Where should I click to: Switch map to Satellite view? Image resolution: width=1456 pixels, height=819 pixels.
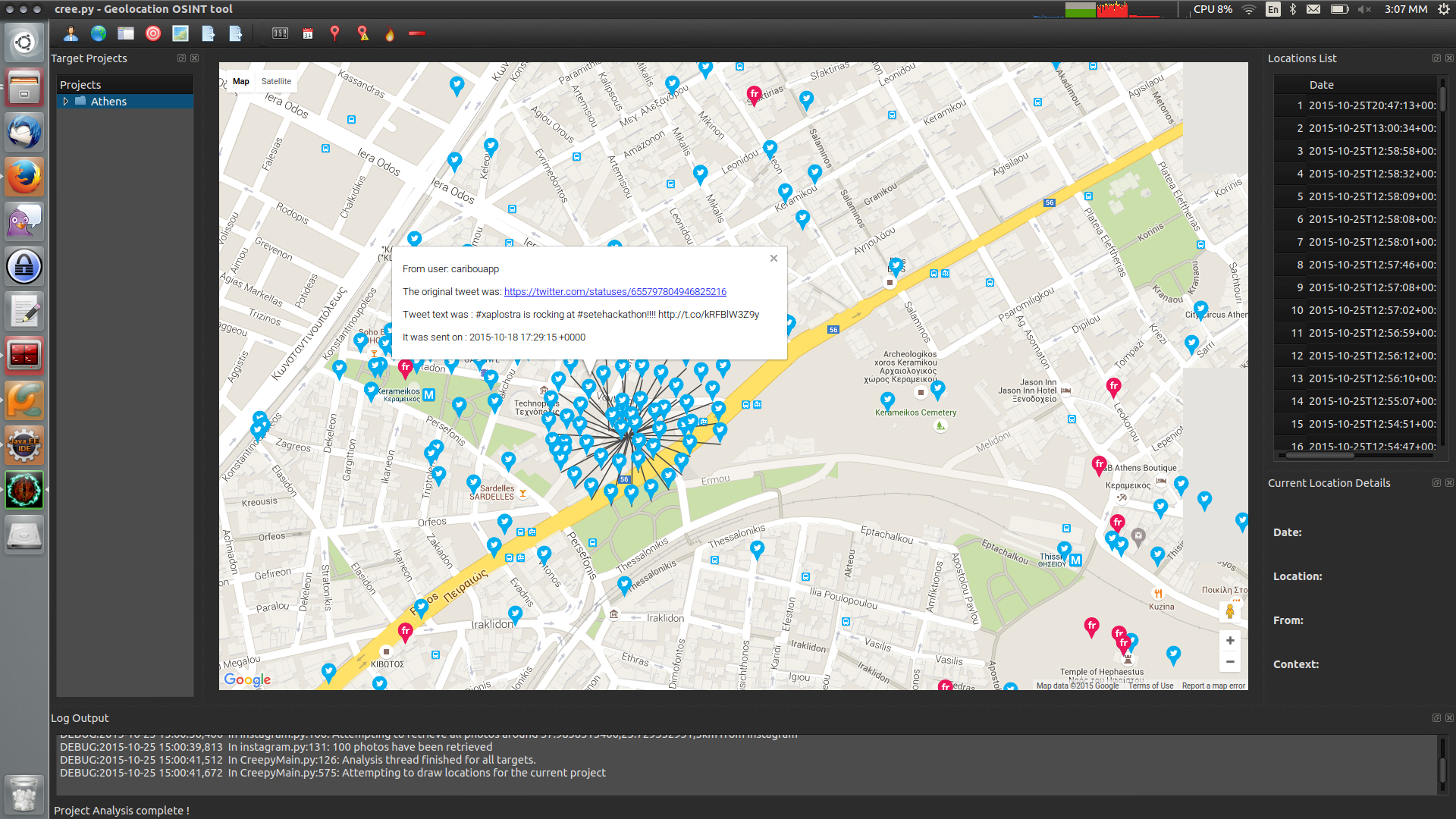pos(276,81)
